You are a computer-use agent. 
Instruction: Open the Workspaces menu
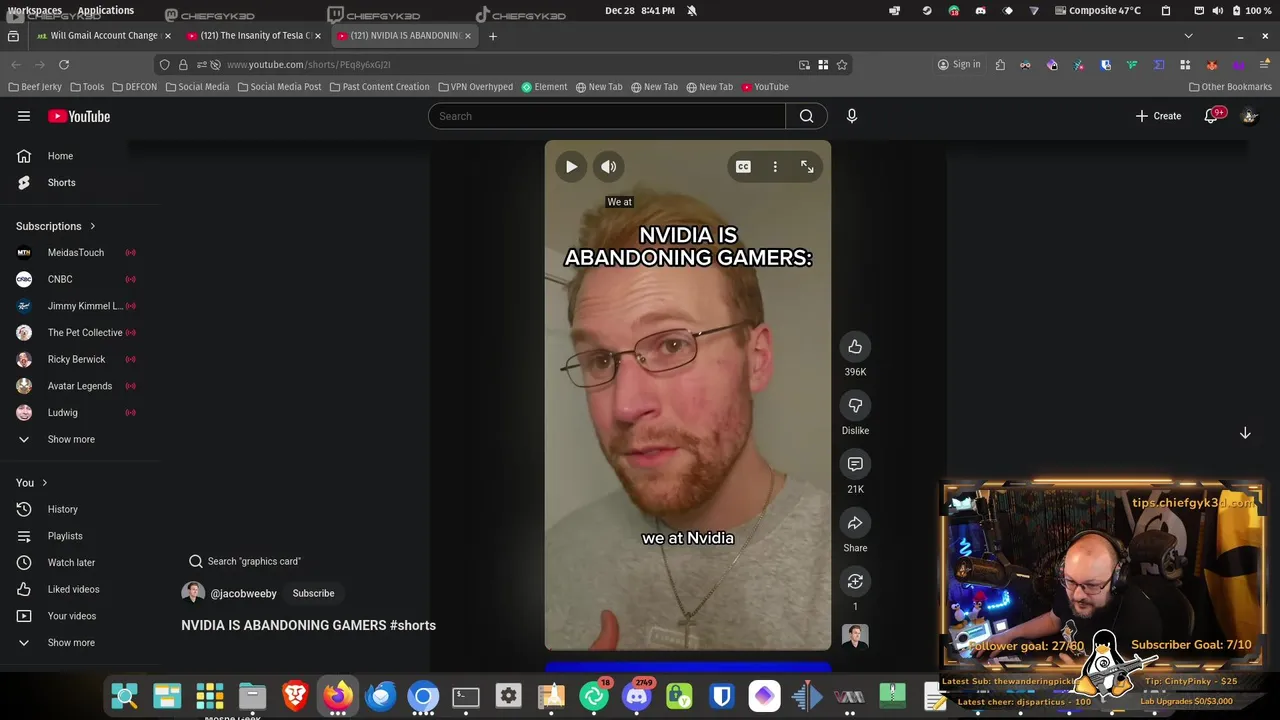point(35,10)
